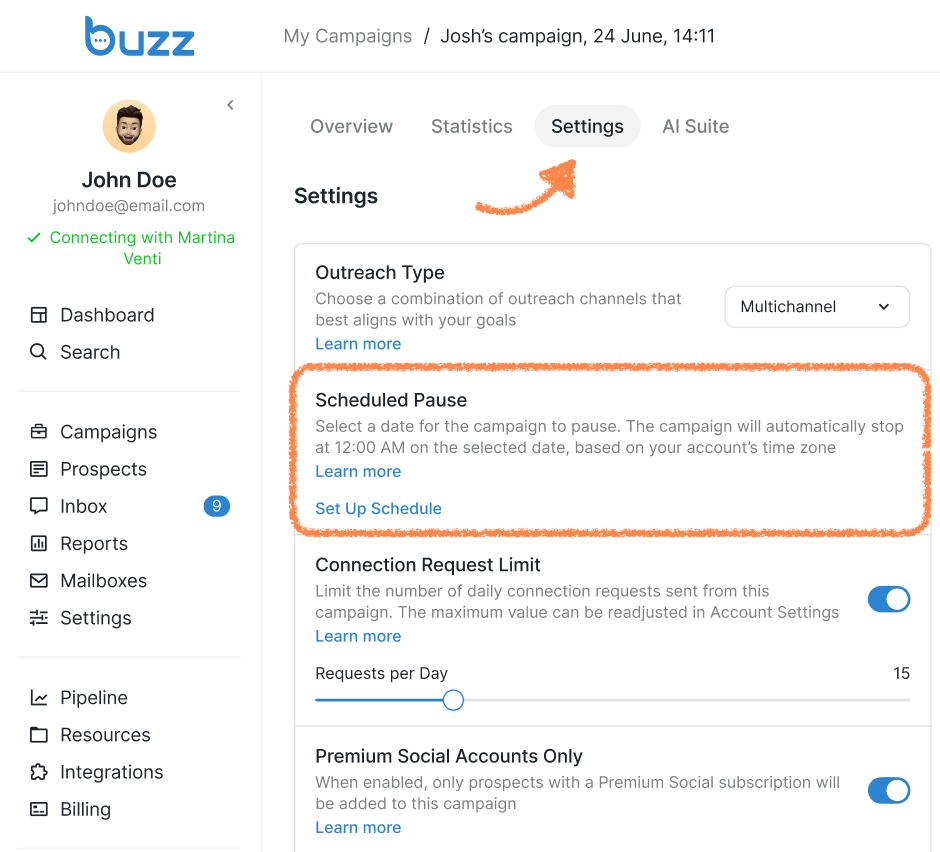This screenshot has width=940, height=852.
Task: Click the Set Up Schedule link
Action: pyautogui.click(x=378, y=508)
